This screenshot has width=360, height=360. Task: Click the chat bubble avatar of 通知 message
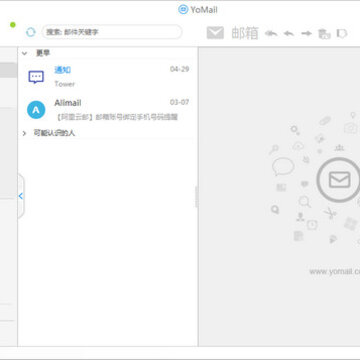tap(36, 77)
